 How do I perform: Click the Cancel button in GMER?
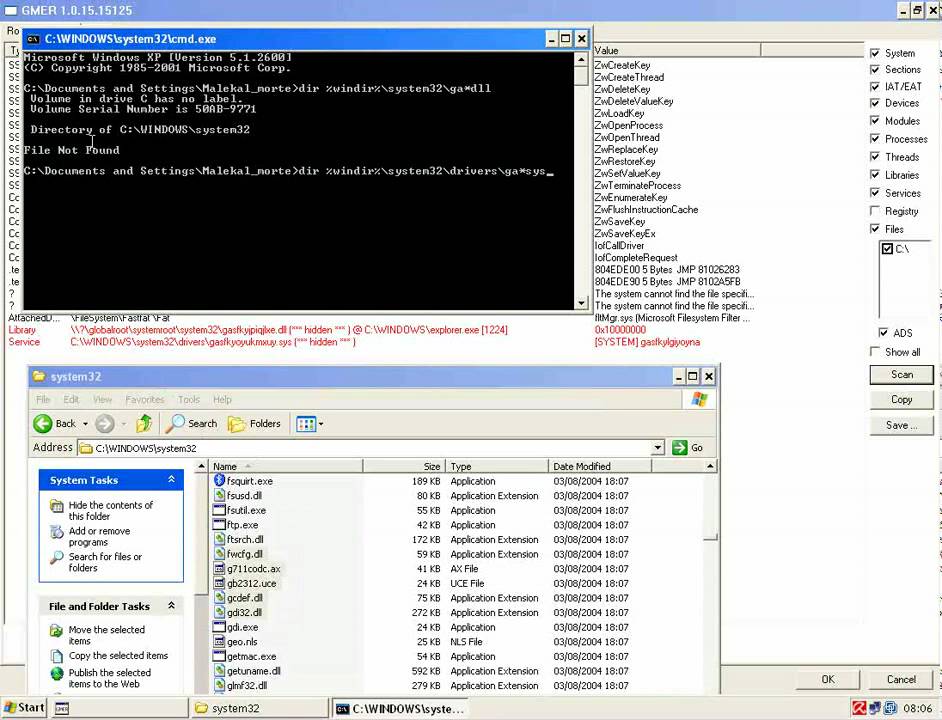(901, 679)
